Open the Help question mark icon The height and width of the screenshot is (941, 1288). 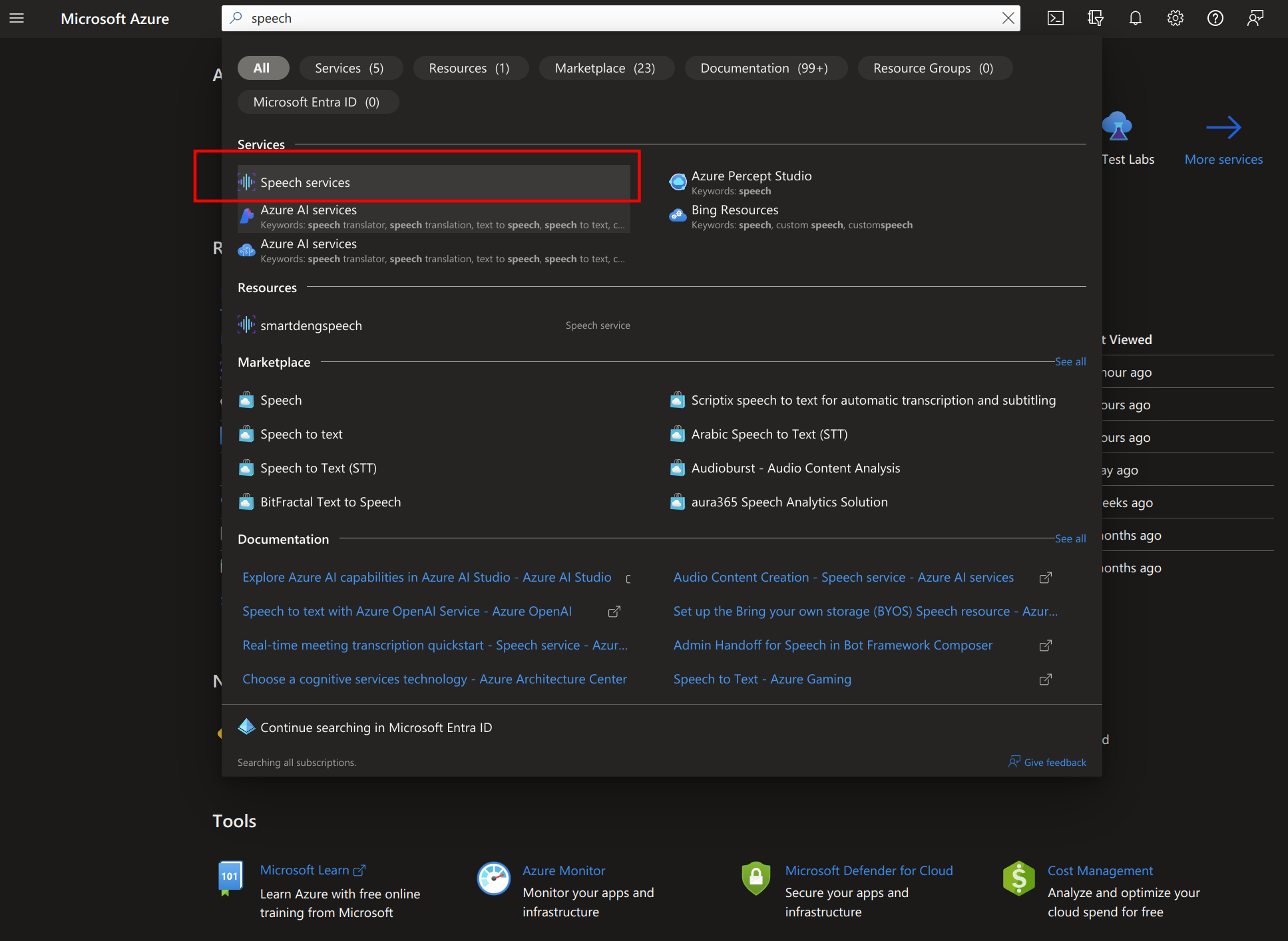click(1215, 18)
